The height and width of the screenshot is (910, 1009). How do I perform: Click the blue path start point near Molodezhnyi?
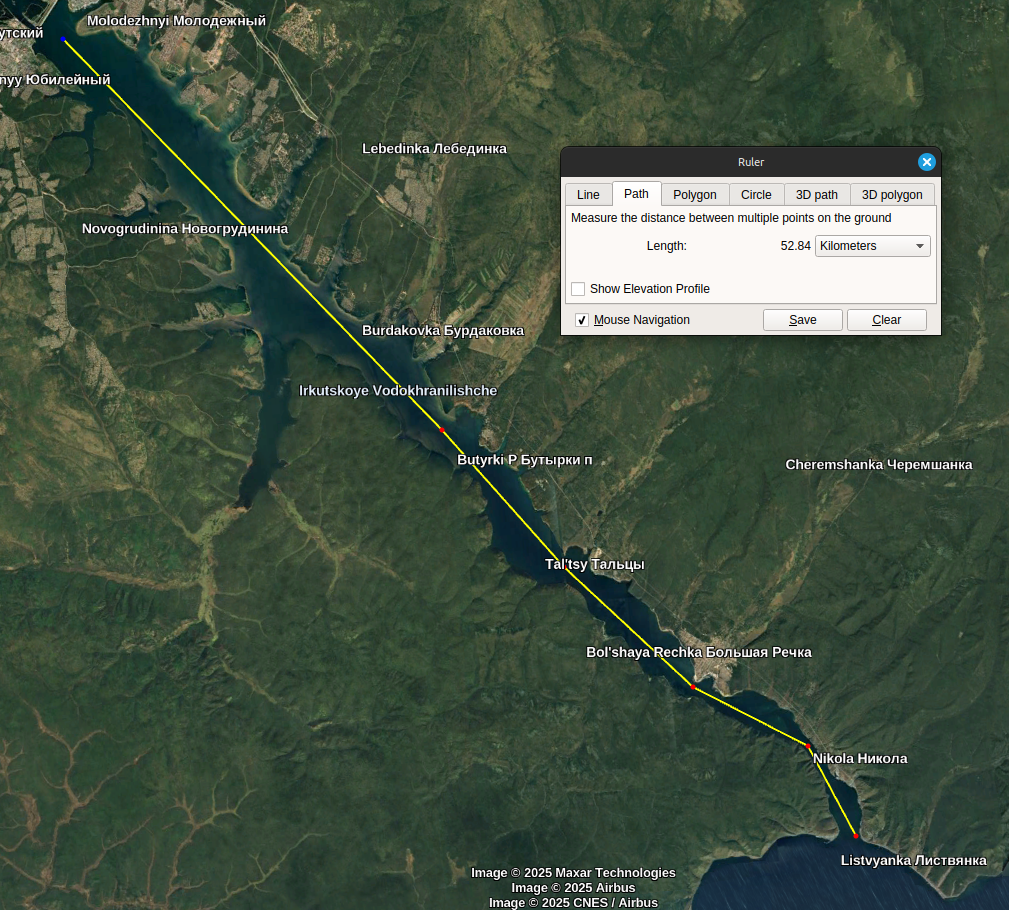(x=64, y=40)
